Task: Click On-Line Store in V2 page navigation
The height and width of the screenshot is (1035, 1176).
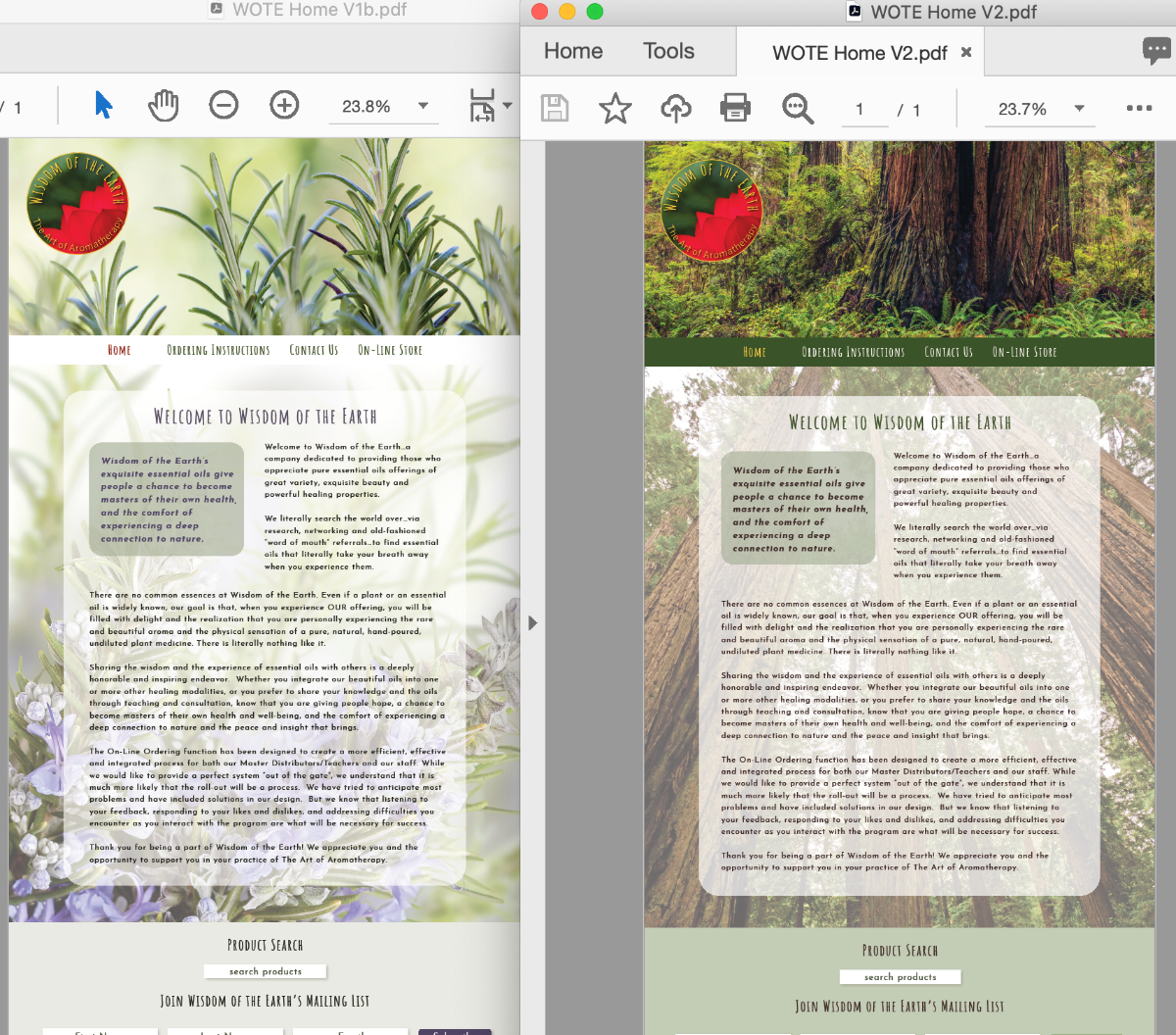Action: click(1025, 352)
